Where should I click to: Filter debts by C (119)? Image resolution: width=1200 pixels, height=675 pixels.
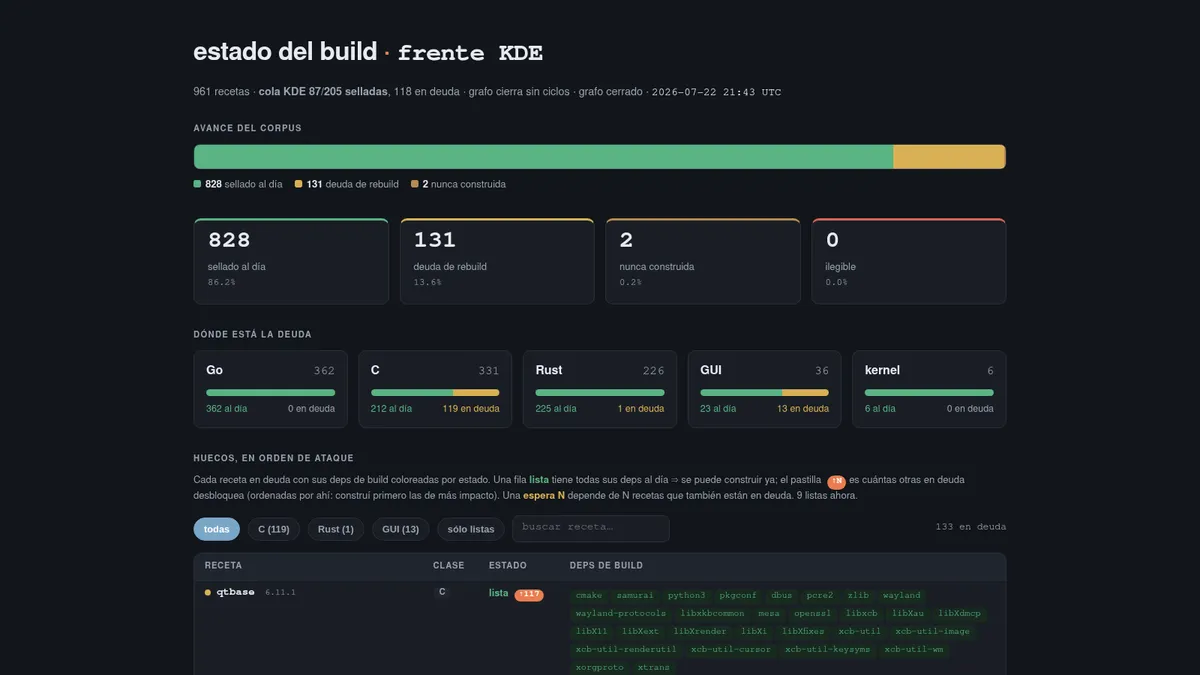pyautogui.click(x=274, y=529)
